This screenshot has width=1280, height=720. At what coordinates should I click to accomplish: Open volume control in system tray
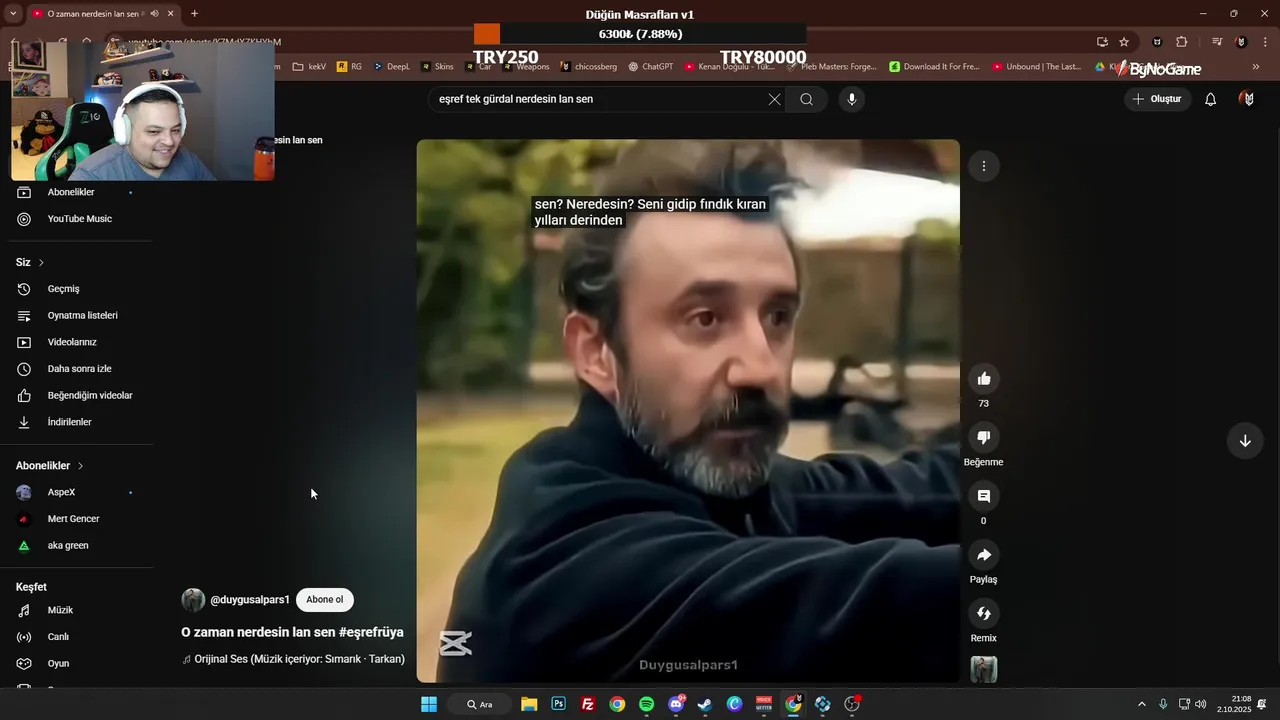coord(1200,704)
